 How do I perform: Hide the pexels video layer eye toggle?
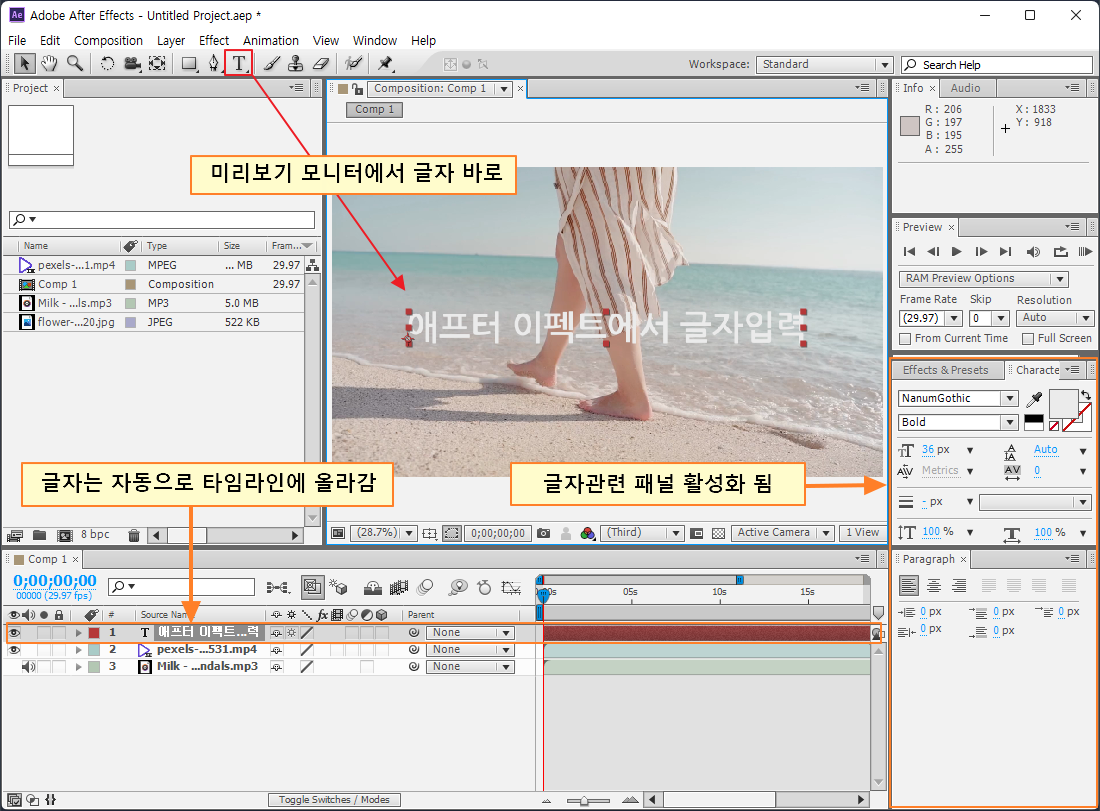point(14,650)
